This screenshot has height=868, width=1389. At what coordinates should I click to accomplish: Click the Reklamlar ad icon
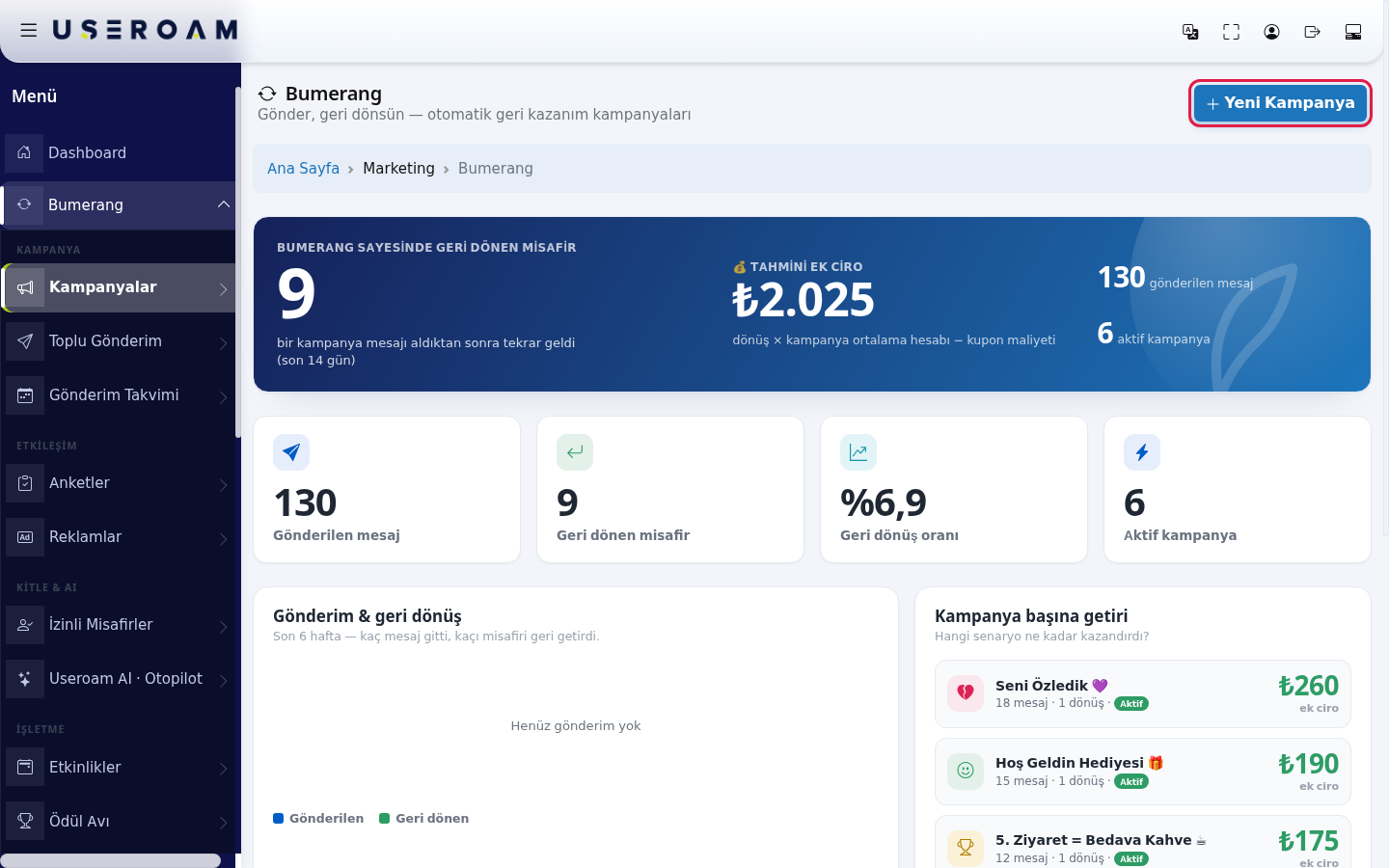pos(25,537)
